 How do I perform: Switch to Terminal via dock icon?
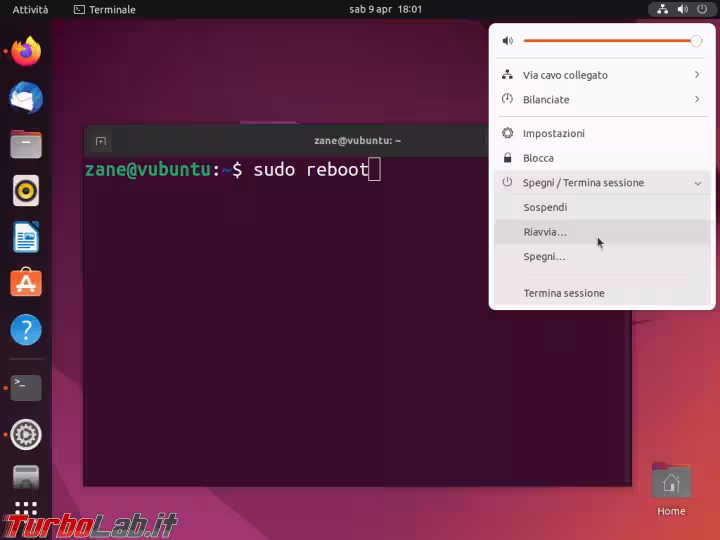(x=26, y=388)
